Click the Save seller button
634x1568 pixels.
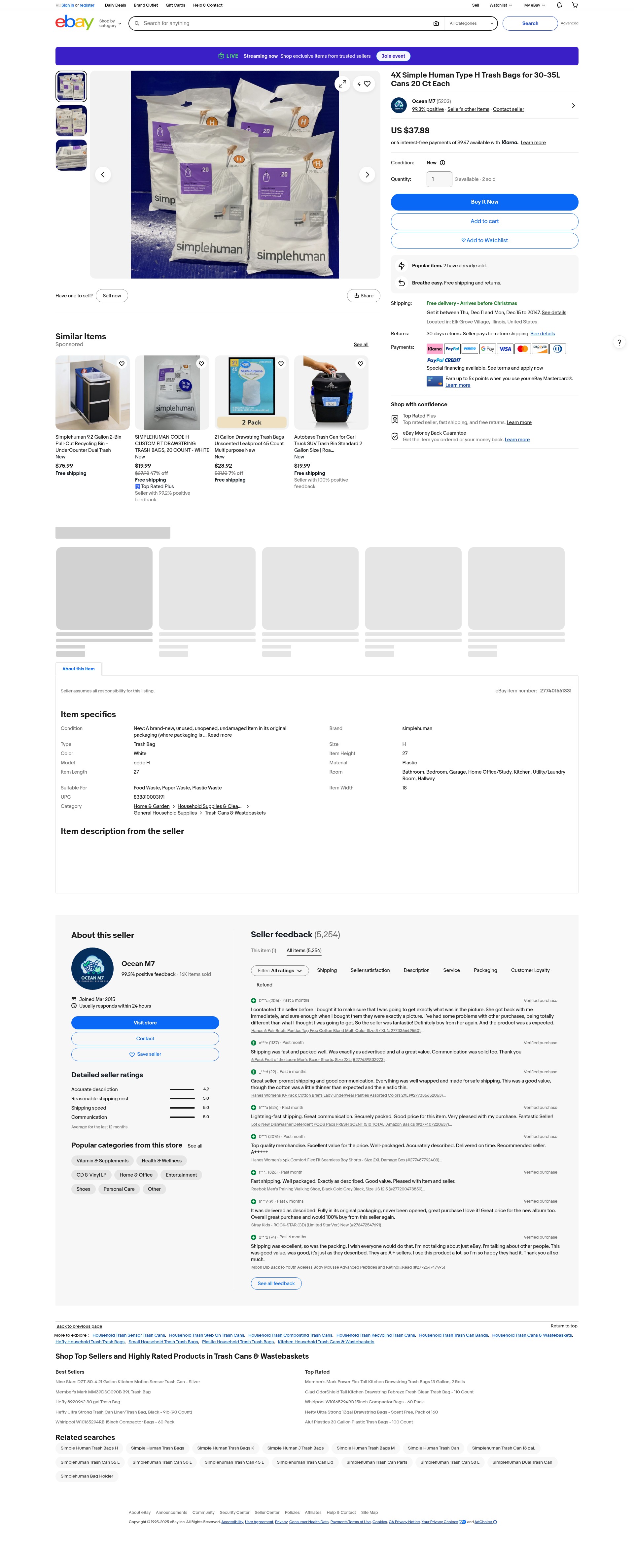pos(145,1055)
